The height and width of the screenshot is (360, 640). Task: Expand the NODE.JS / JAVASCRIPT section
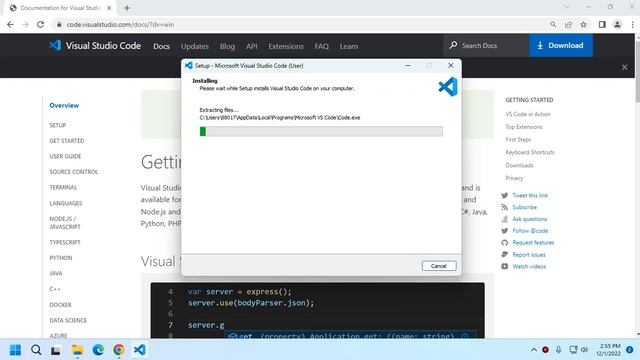tap(65, 223)
